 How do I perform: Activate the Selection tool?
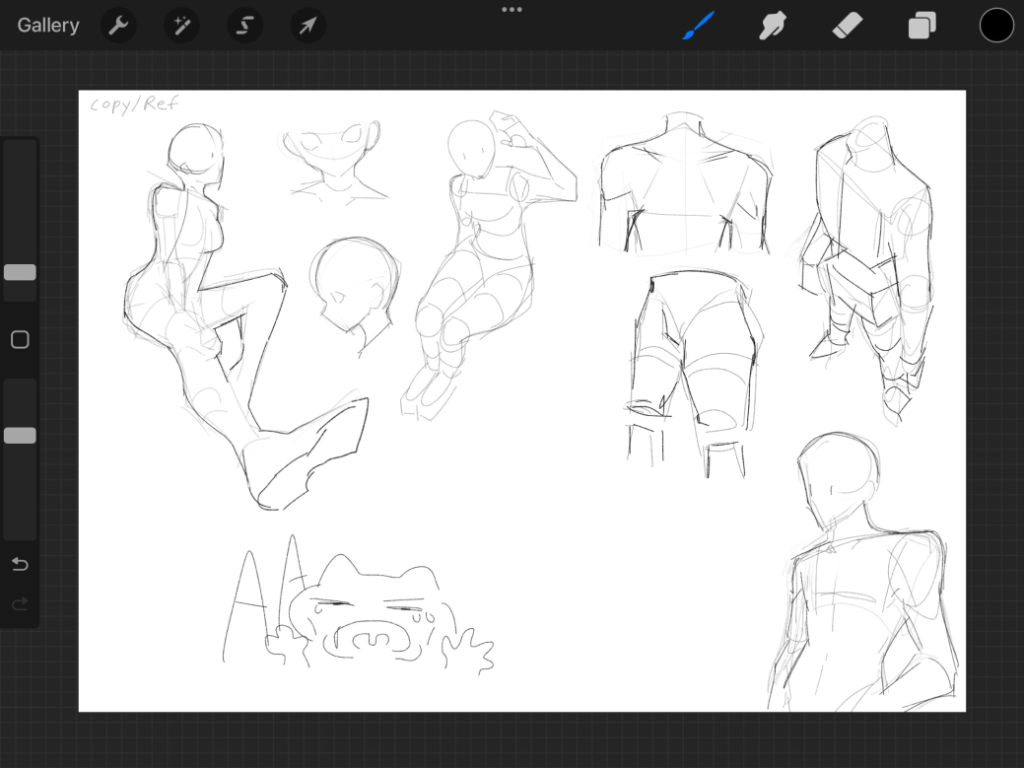[x=245, y=26]
